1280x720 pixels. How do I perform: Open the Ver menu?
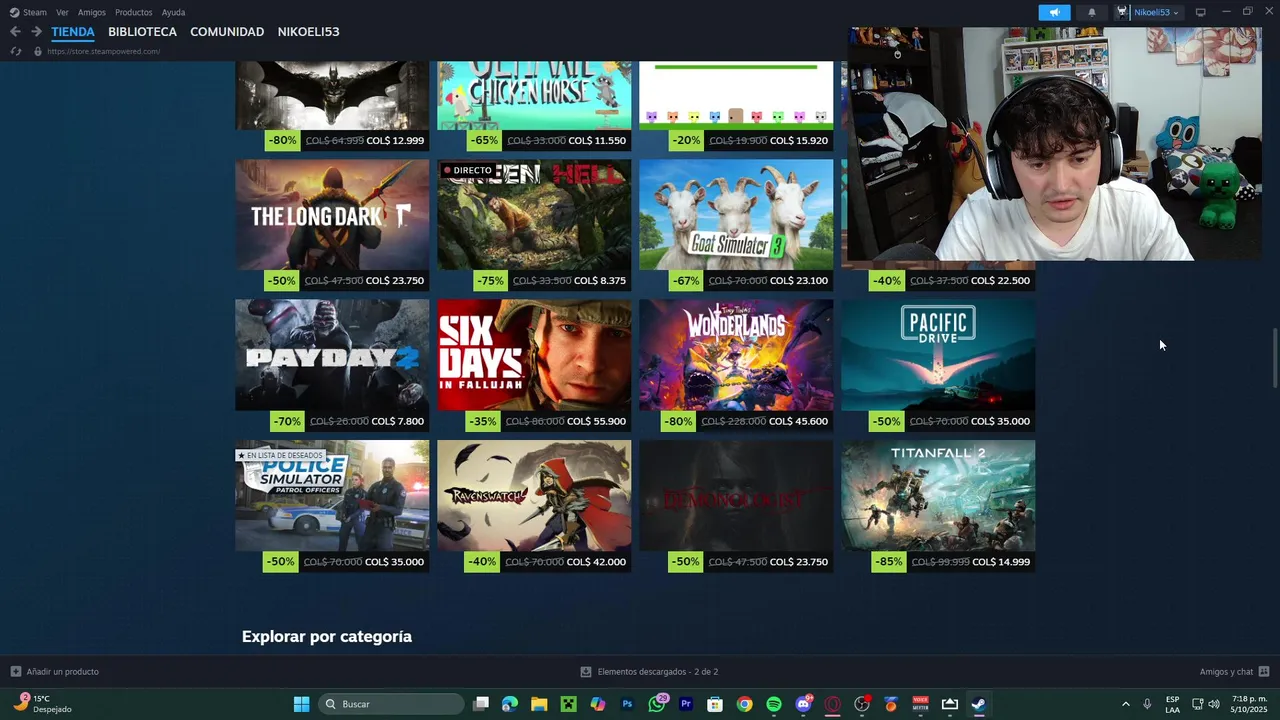coord(62,12)
